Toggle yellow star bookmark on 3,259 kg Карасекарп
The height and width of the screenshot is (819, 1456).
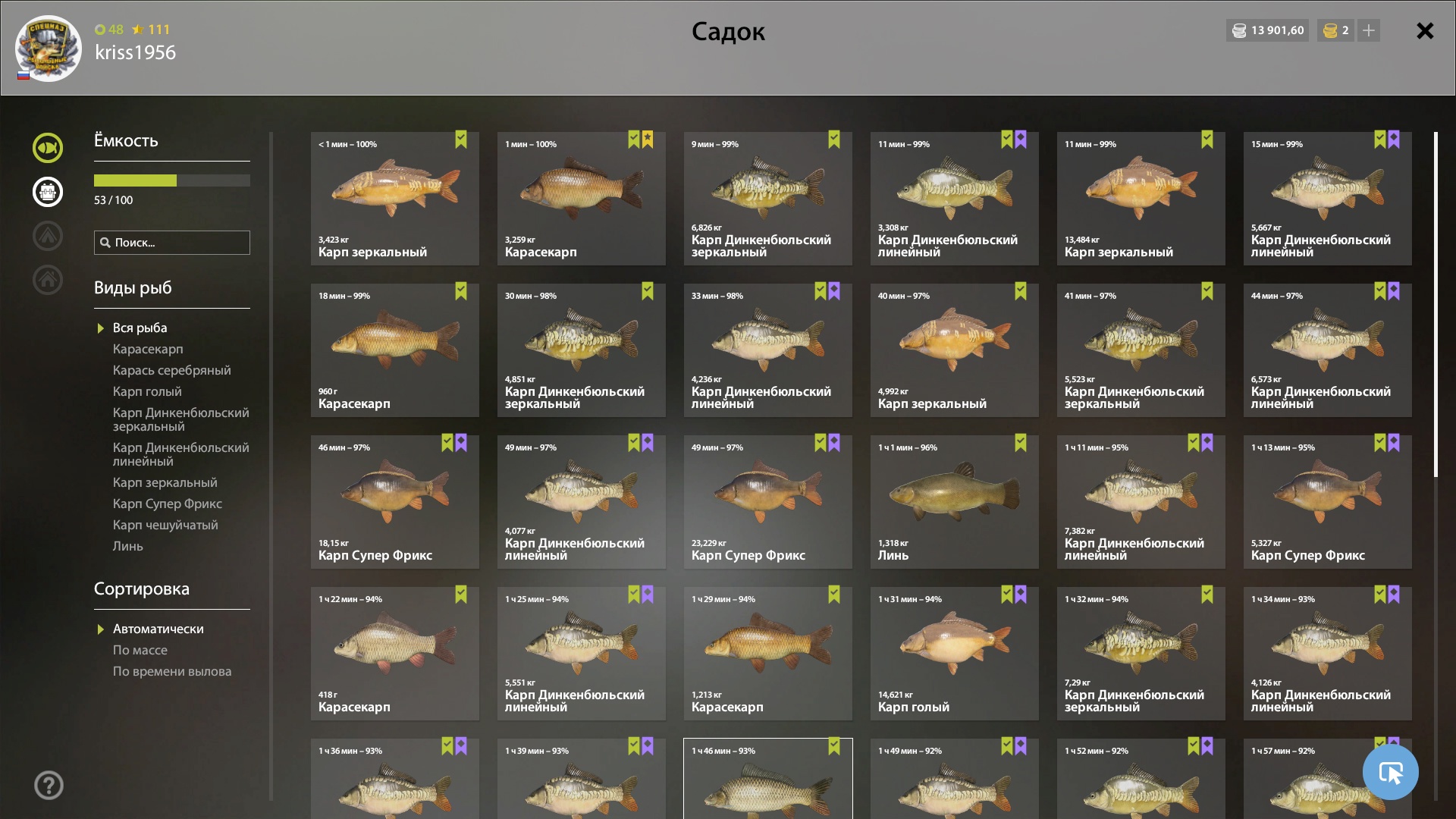(x=648, y=140)
